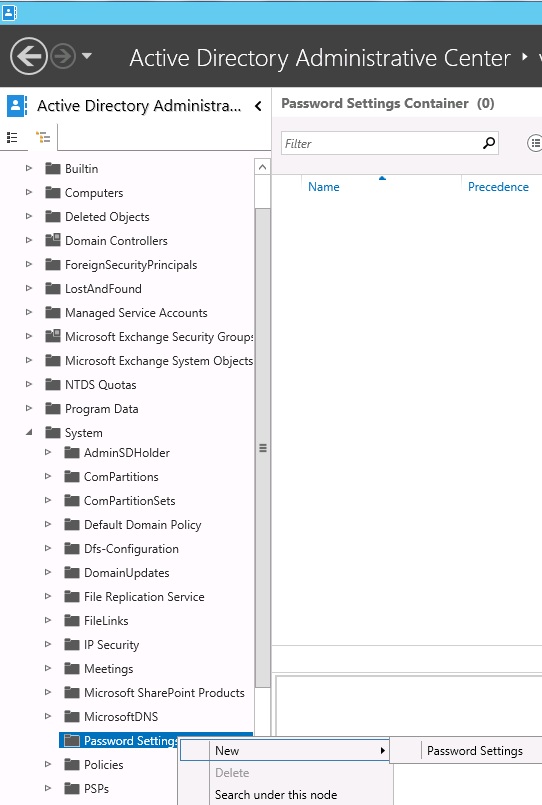Image resolution: width=542 pixels, height=805 pixels.
Task: Select MicrosoftDNS tree item
Action: coord(121,717)
